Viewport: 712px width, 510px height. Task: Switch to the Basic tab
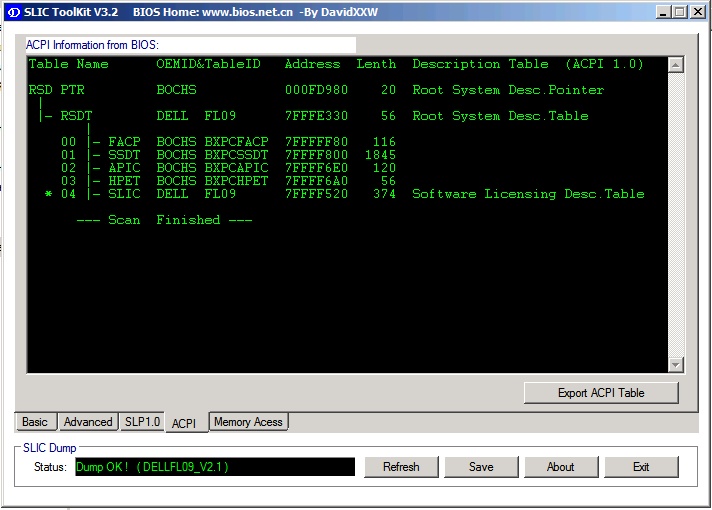click(35, 422)
